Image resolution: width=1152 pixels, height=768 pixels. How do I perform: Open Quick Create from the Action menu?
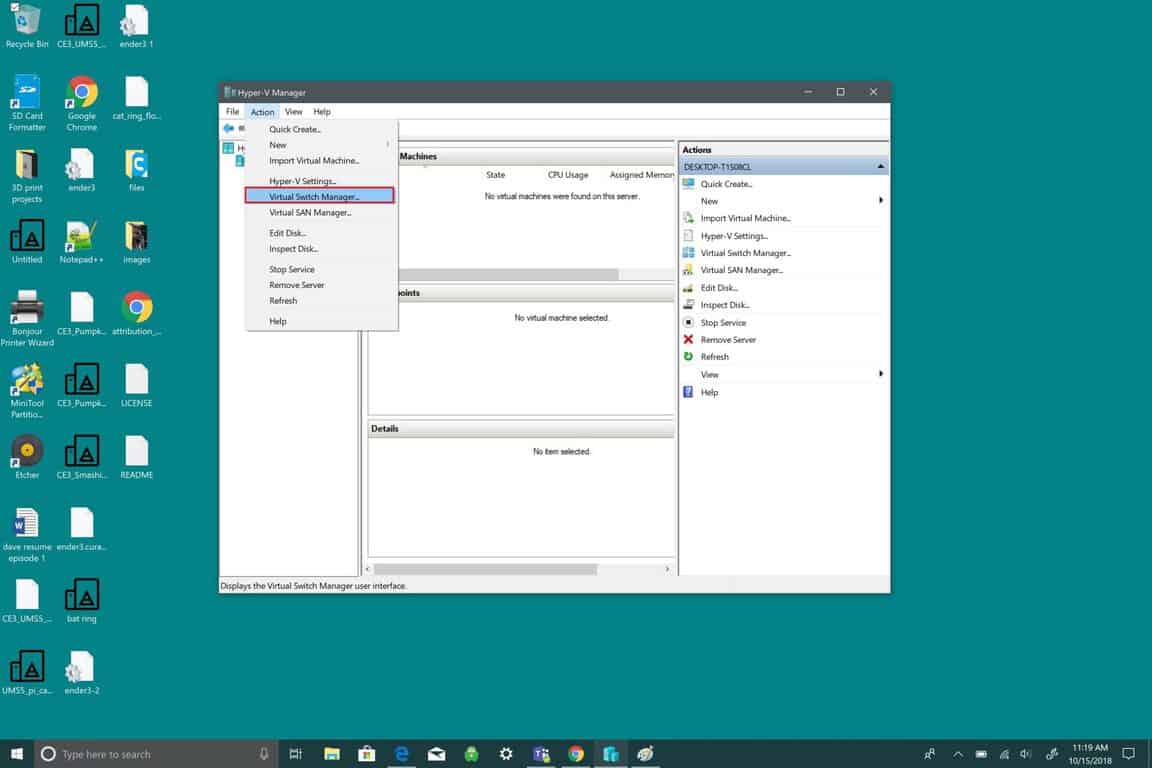pos(295,129)
